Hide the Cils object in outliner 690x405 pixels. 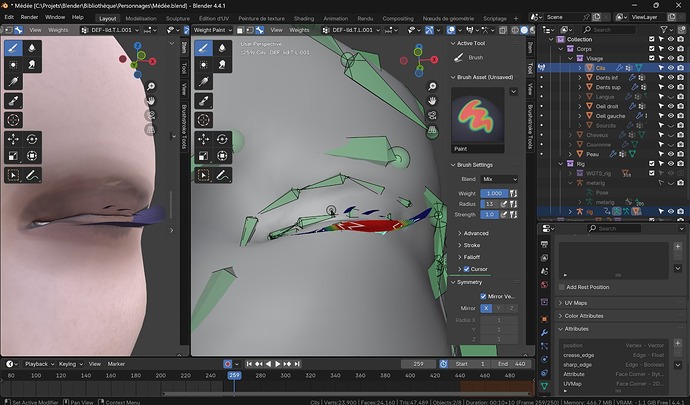point(671,68)
